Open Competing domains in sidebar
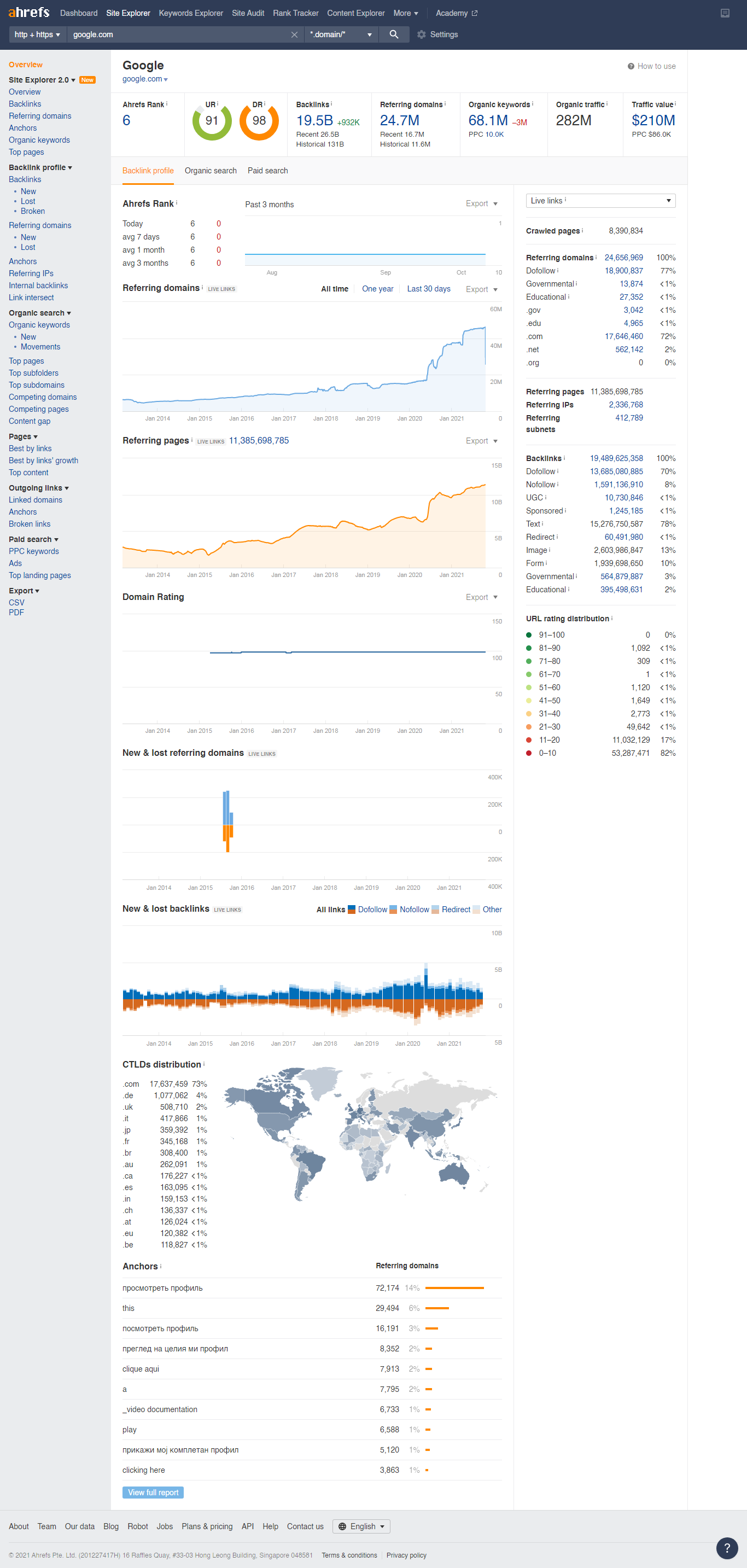 [43, 398]
